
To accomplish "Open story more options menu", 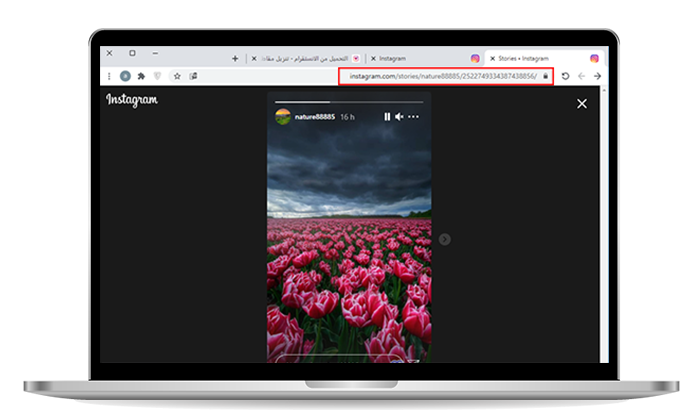I will coord(413,116).
